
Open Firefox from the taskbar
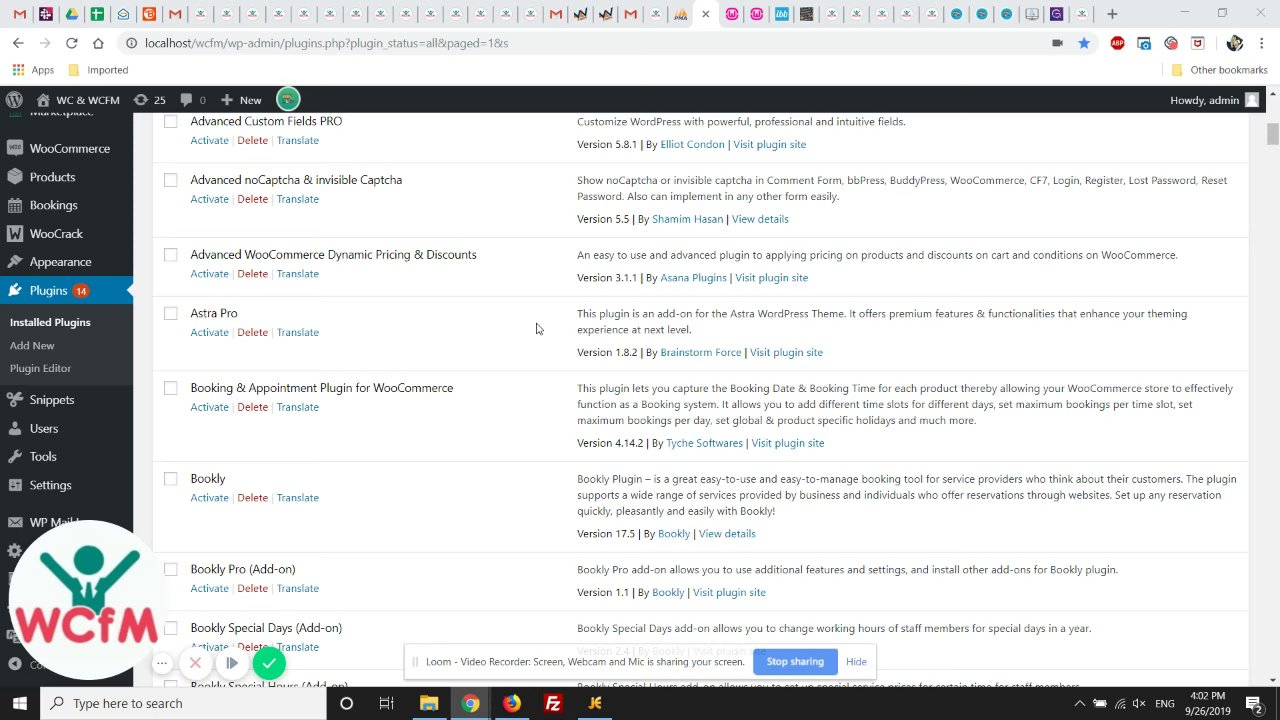[x=511, y=703]
